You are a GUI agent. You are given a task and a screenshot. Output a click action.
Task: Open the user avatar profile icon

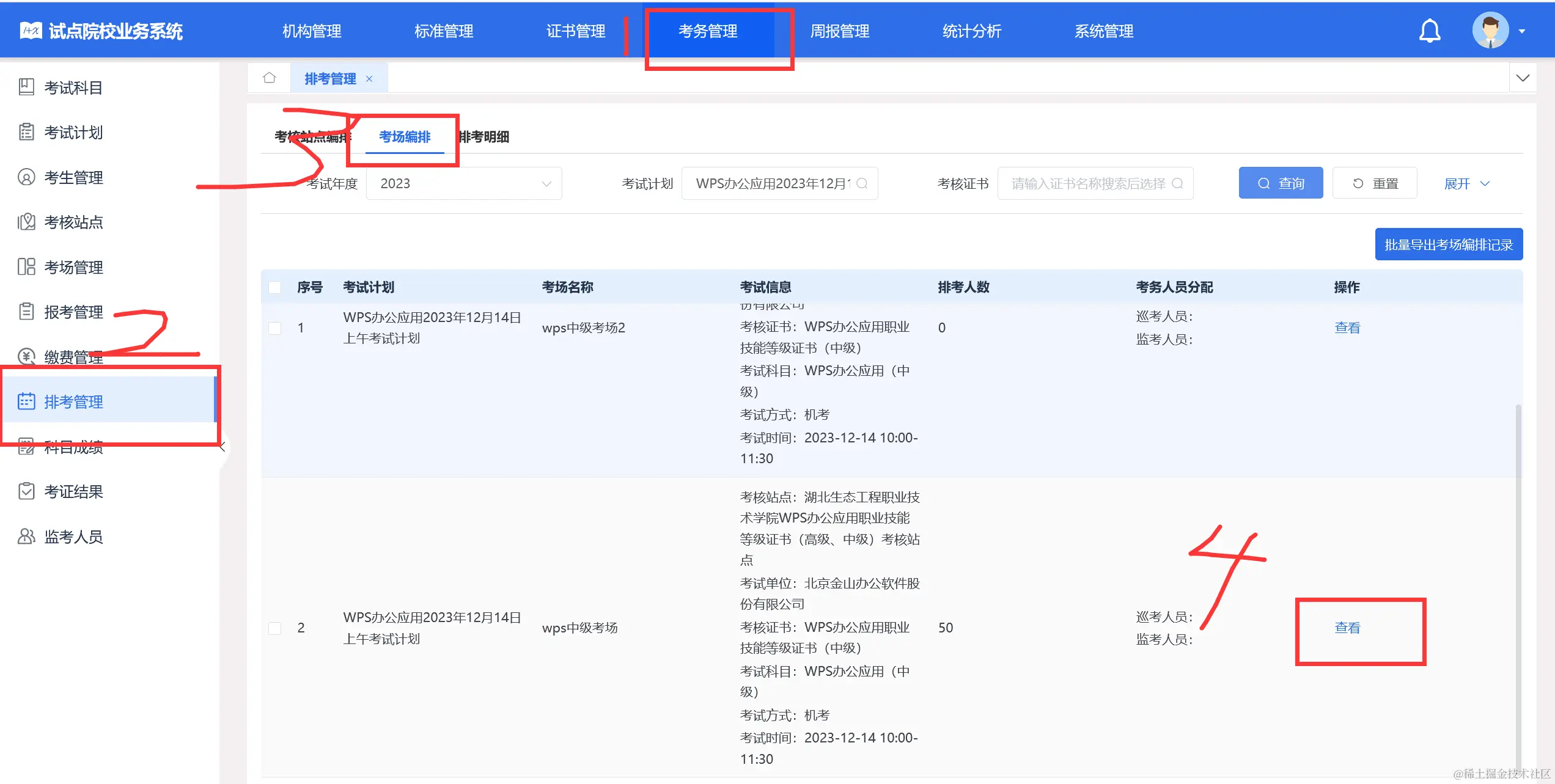[x=1490, y=30]
